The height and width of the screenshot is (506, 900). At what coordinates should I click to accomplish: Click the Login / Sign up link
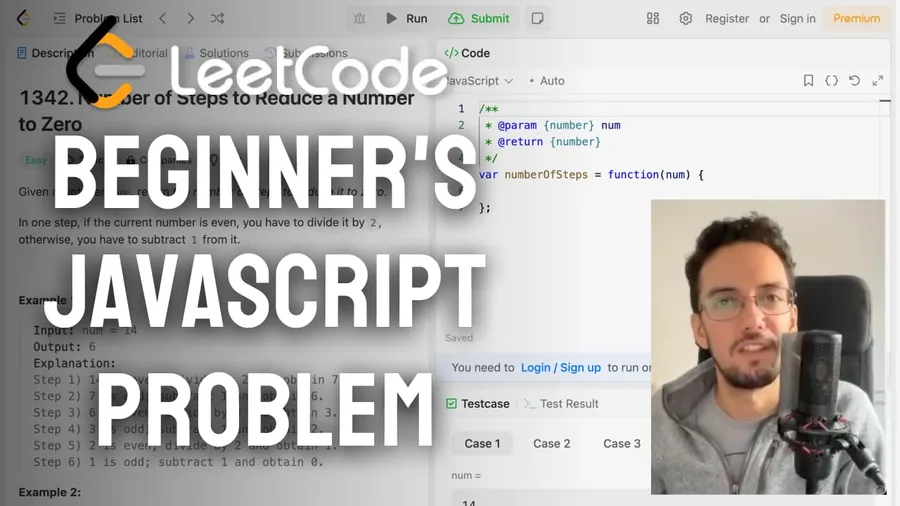(x=561, y=367)
